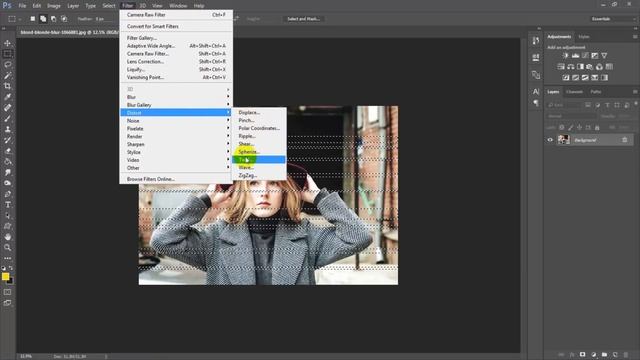Select the Paint Bucket tool
This screenshot has height=360, width=640.
click(7, 162)
